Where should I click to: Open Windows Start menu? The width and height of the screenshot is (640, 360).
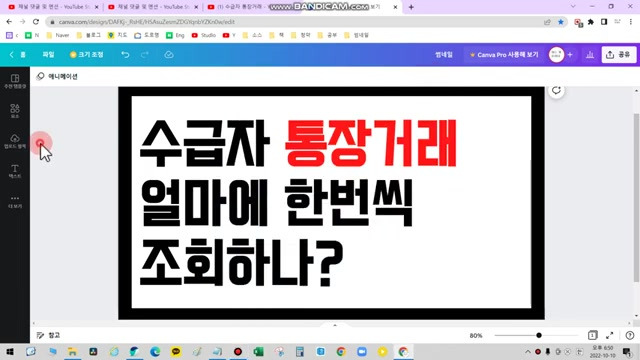click(x=10, y=351)
